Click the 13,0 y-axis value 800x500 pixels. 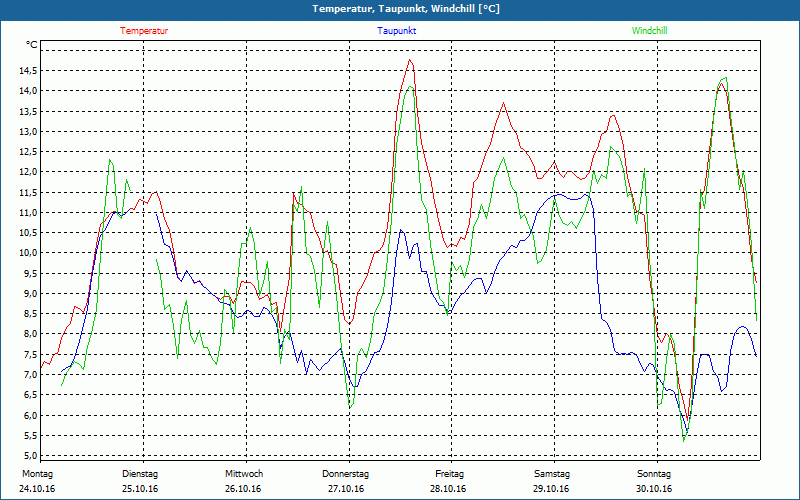click(28, 132)
